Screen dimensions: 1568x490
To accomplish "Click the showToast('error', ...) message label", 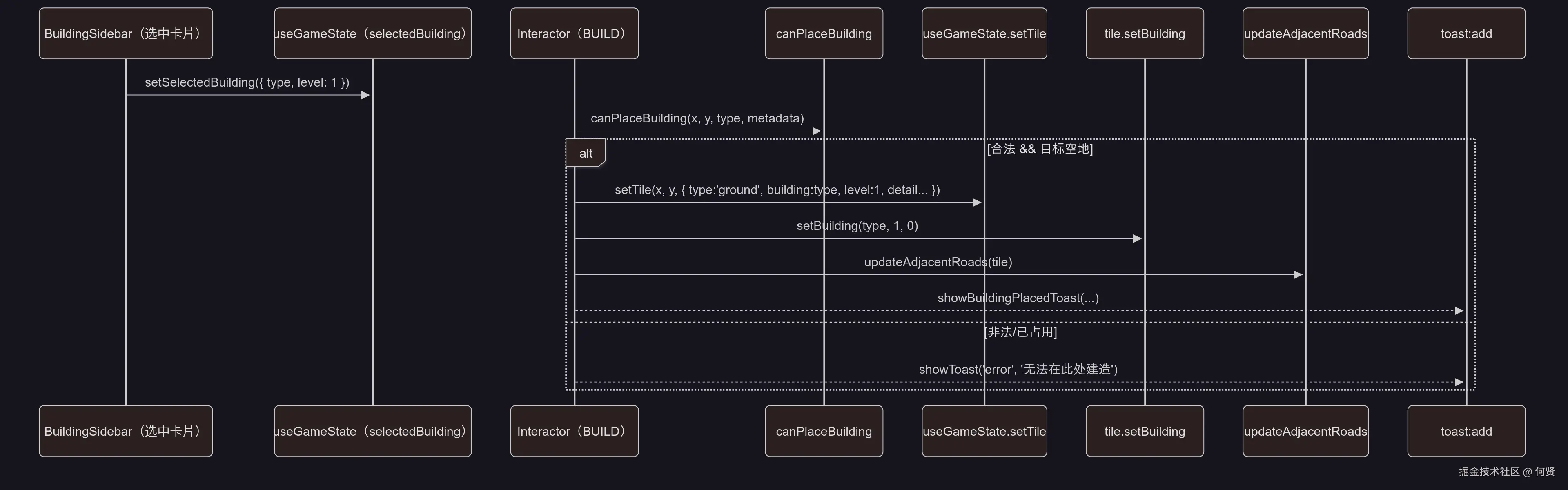I will point(1018,369).
